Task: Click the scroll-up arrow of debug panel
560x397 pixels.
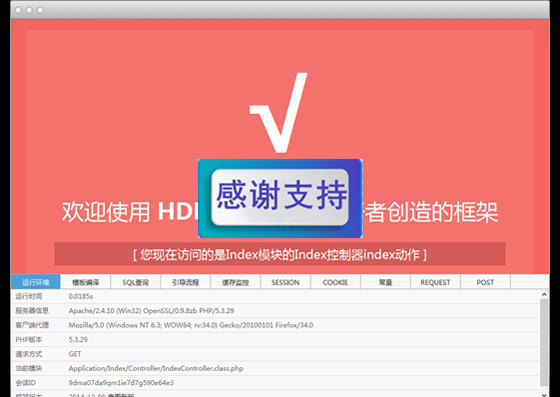Action: click(544, 295)
